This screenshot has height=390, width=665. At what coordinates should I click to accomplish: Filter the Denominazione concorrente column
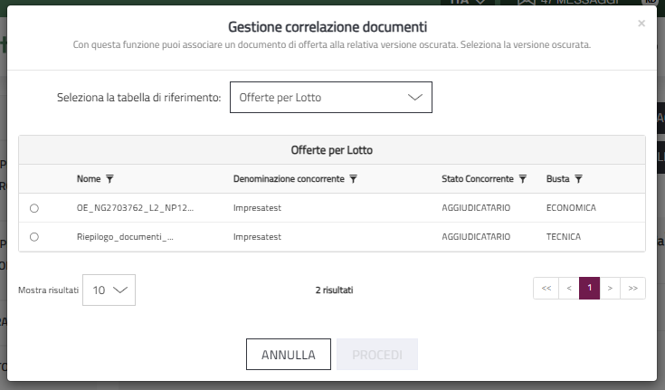click(x=353, y=179)
